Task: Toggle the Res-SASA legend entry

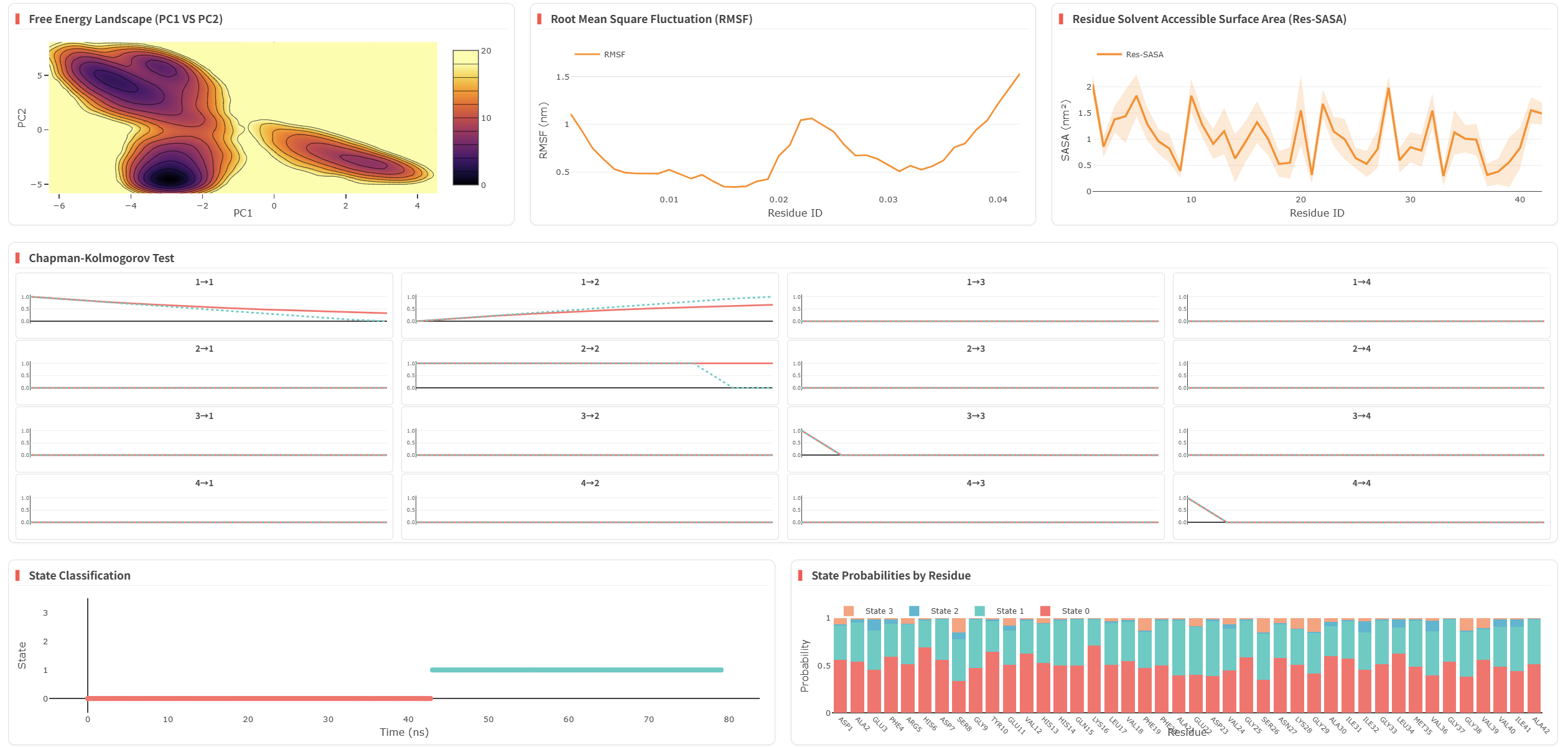Action: [x=1144, y=55]
